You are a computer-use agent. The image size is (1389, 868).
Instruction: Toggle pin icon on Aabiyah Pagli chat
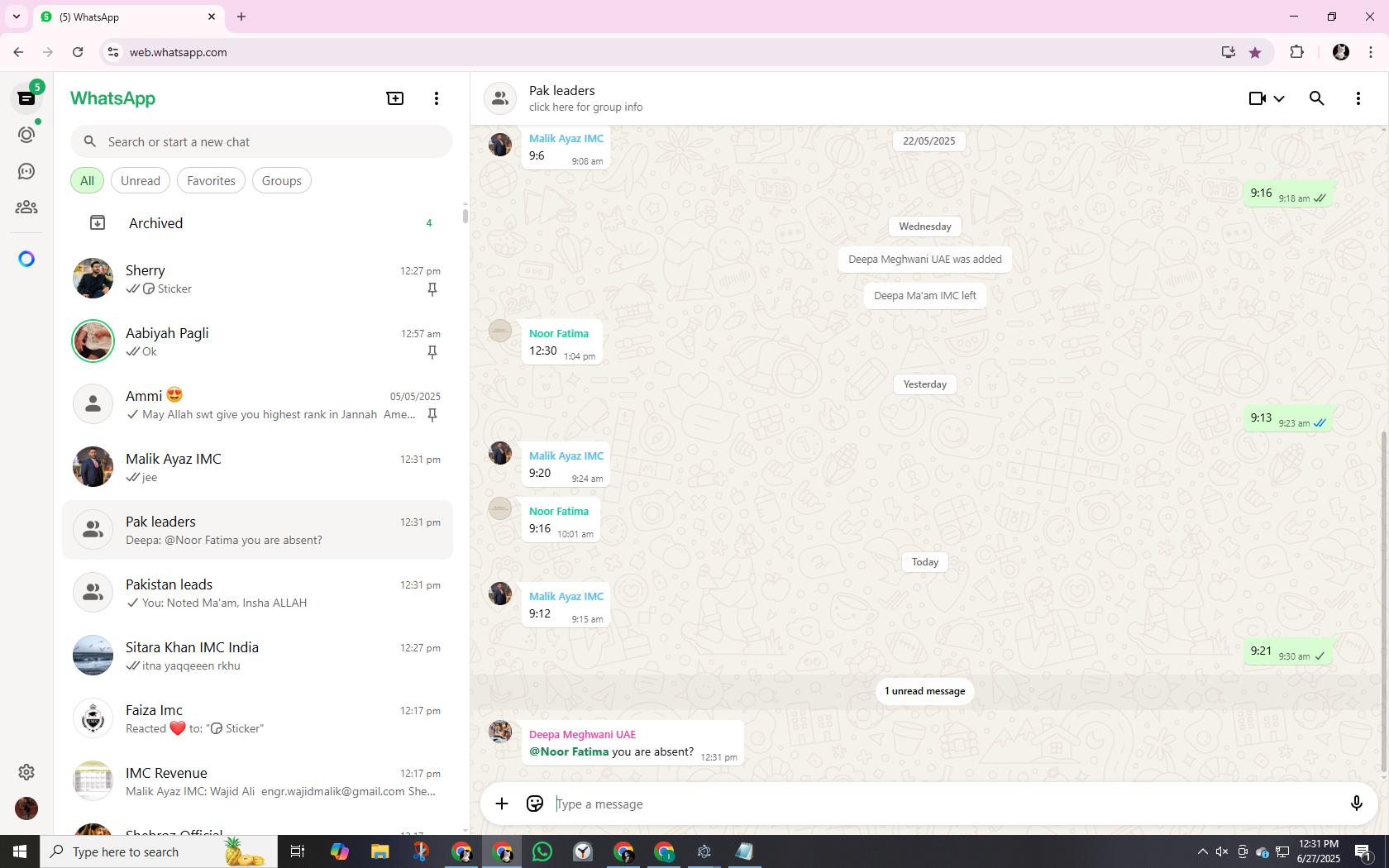tap(432, 352)
